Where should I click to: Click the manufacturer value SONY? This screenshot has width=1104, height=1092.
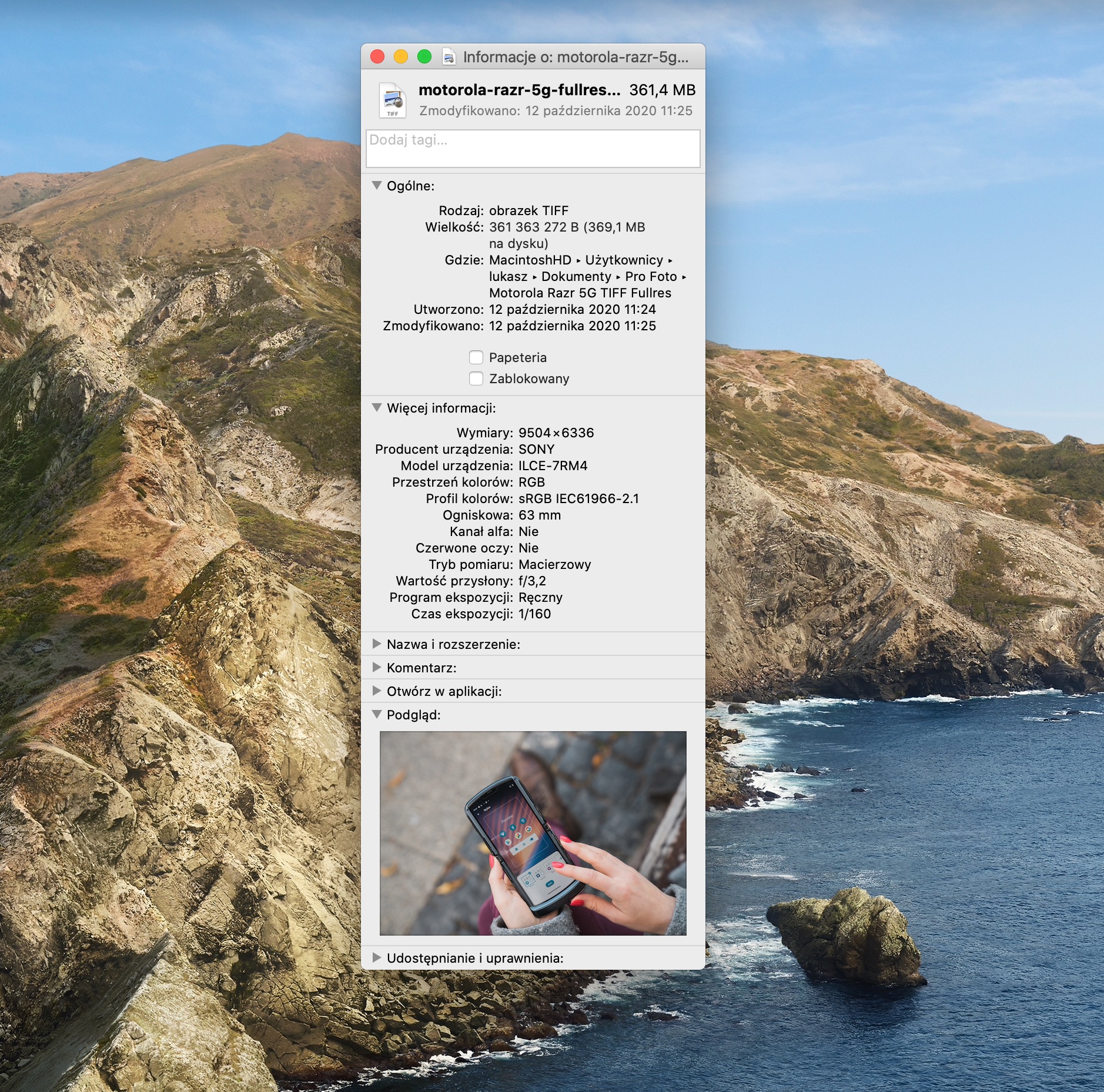click(537, 449)
